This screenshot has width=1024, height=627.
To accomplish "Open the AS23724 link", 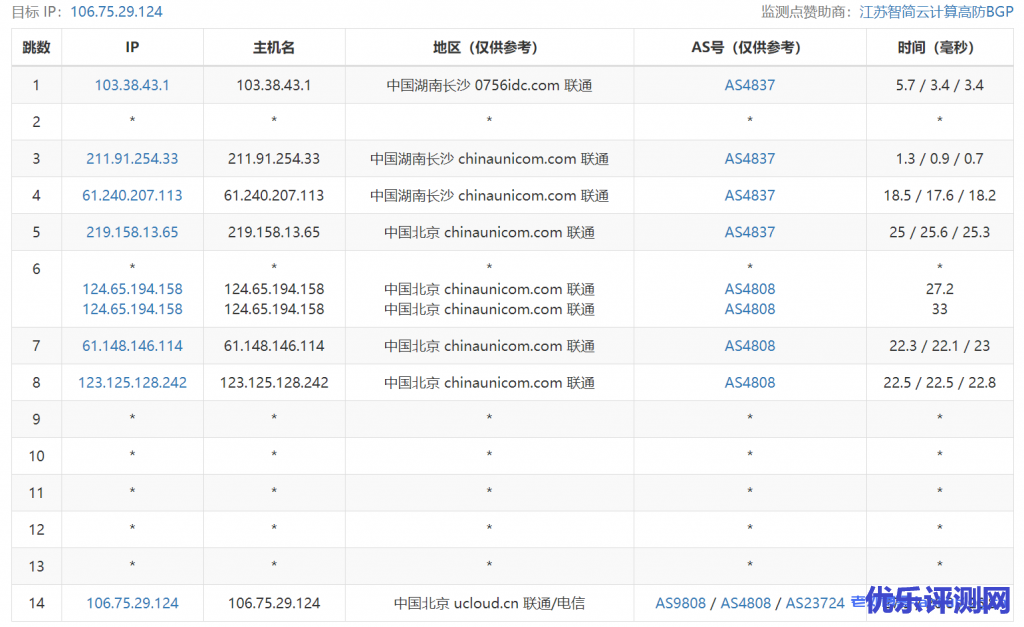I will 815,603.
